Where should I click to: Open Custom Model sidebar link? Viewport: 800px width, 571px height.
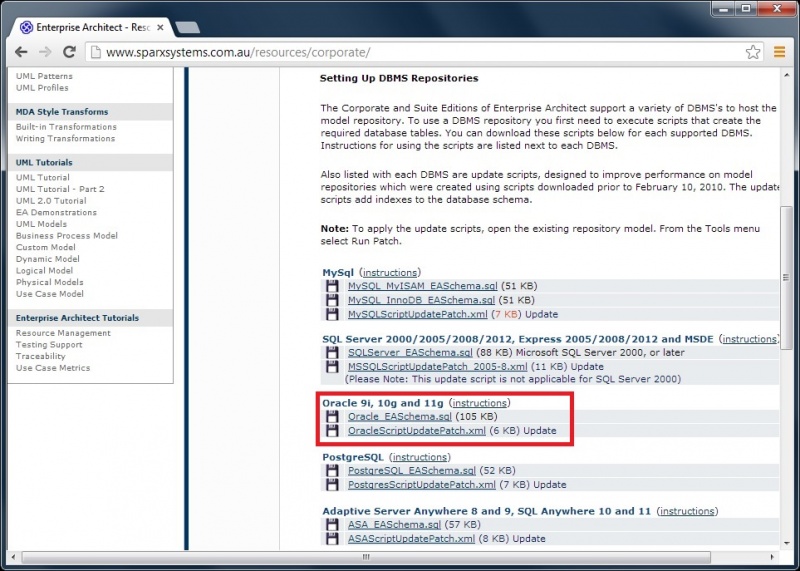pyautogui.click(x=46, y=247)
